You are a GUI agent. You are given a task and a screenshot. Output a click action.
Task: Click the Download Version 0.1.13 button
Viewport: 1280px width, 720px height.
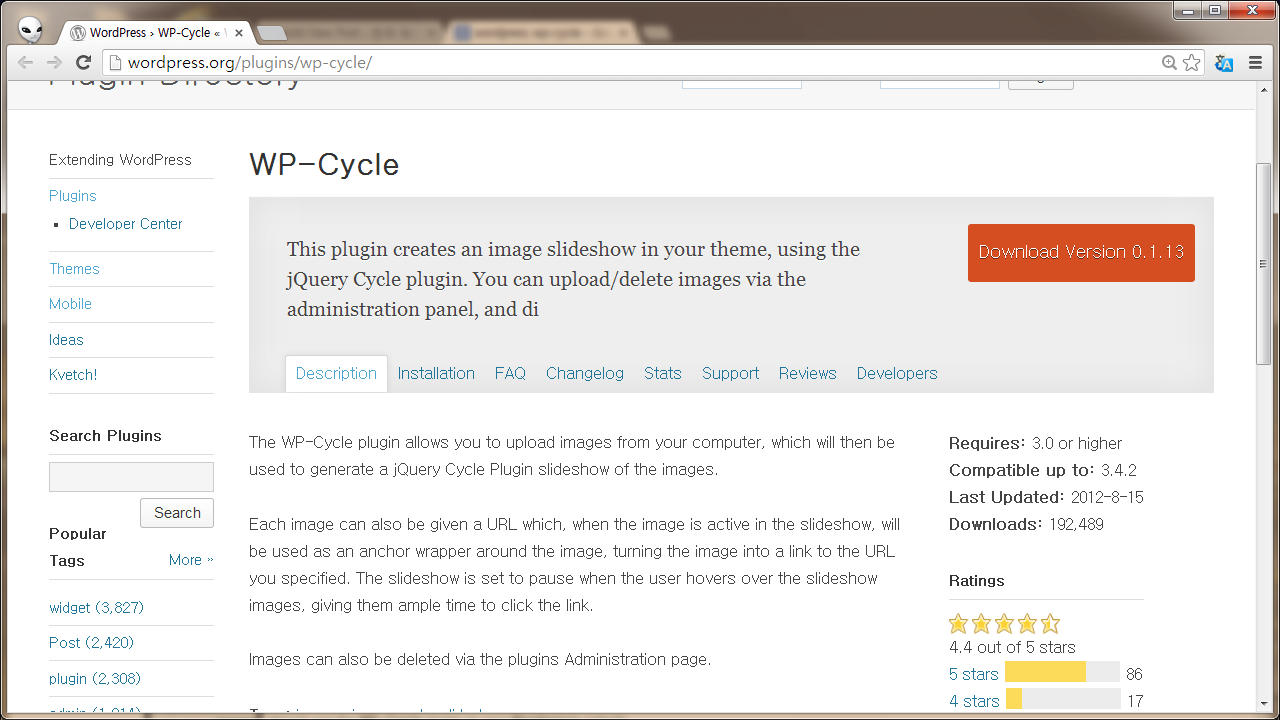coord(1081,253)
